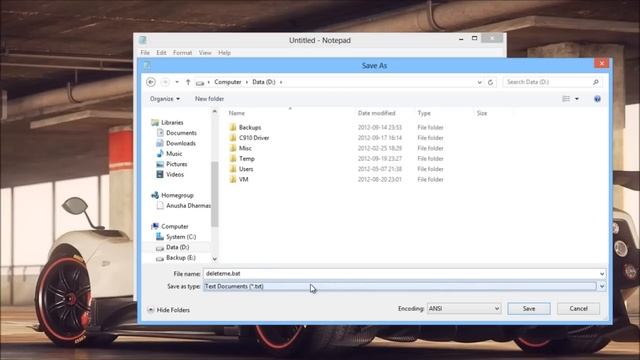Sort files by Size column
The width and height of the screenshot is (640, 360).
coord(482,113)
